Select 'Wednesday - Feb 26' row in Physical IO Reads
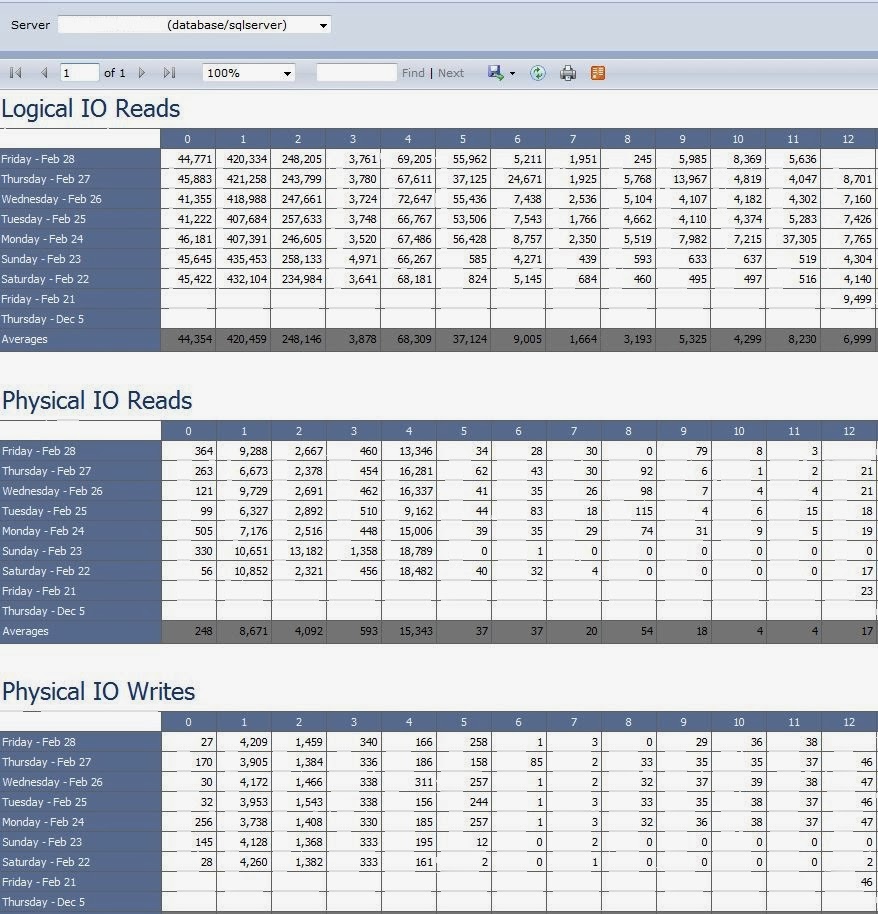 point(80,491)
